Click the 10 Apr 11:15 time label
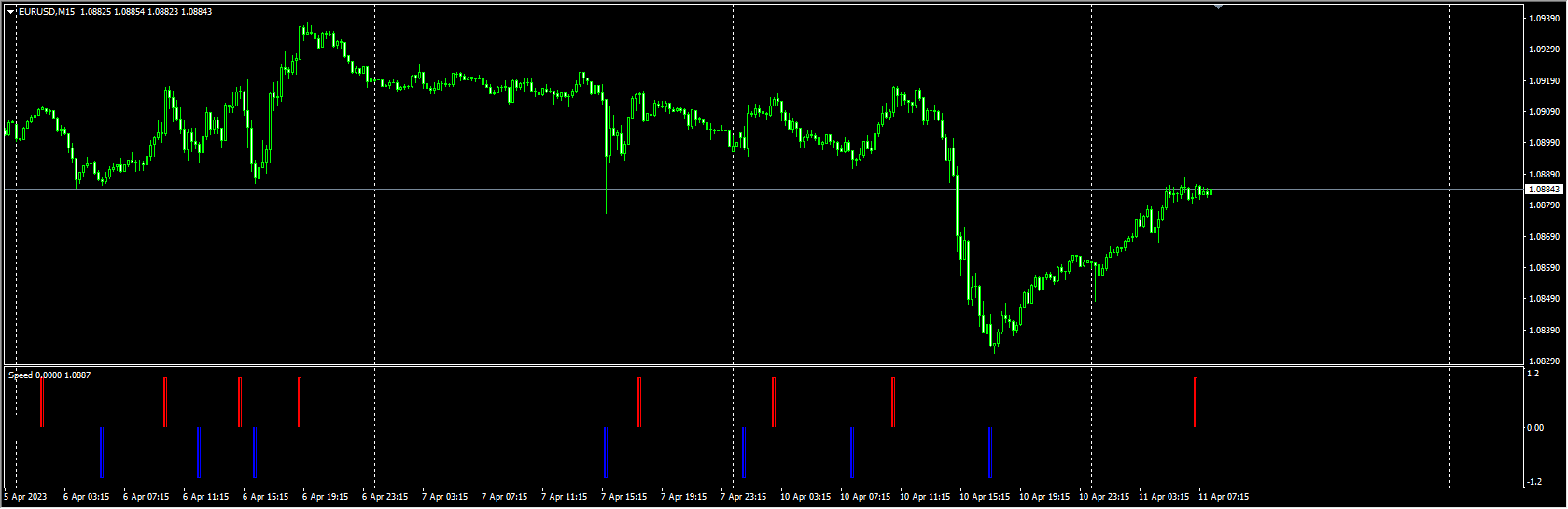 point(924,497)
